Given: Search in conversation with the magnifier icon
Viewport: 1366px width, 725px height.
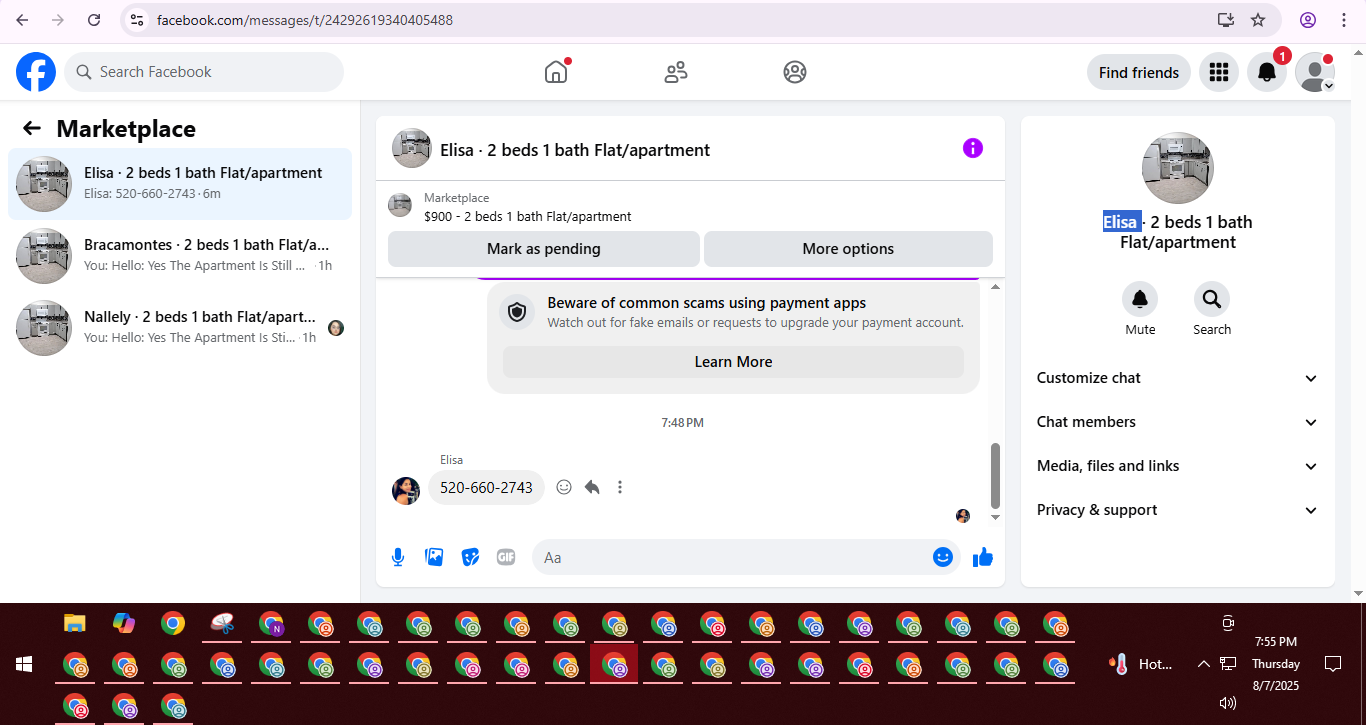Looking at the screenshot, I should (1212, 299).
